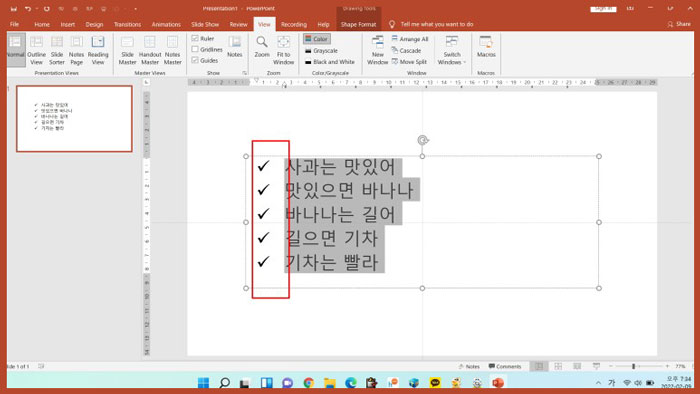Viewport: 700px width, 394px height.
Task: Save the presentation from the quick access toolbar
Action: click(x=14, y=8)
